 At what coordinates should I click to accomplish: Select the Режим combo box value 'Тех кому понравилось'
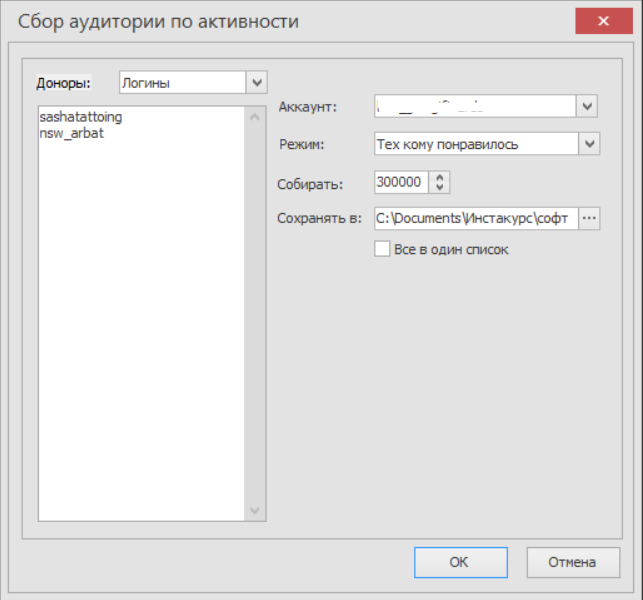[476, 144]
